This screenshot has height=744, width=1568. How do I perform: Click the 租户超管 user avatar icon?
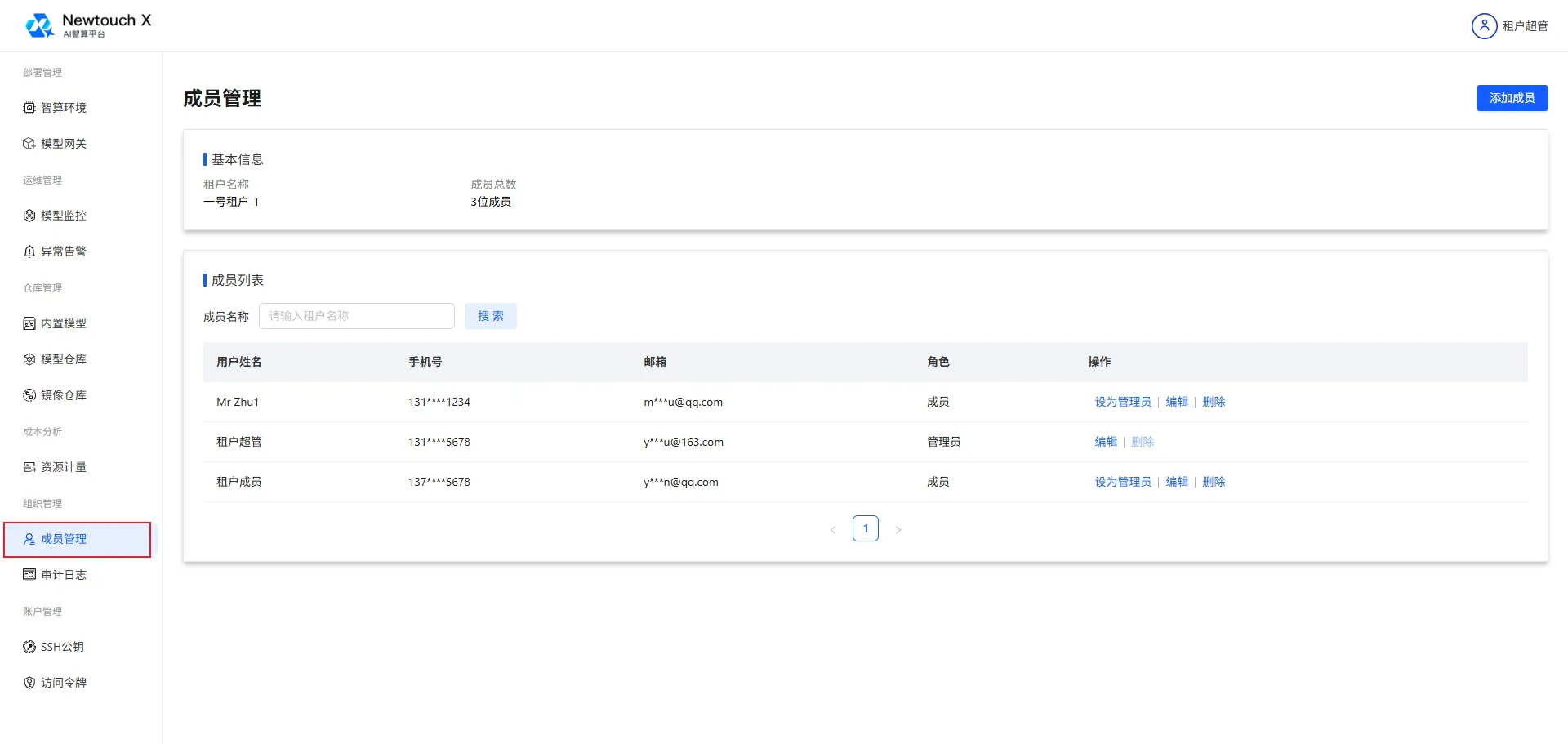coord(1484,26)
